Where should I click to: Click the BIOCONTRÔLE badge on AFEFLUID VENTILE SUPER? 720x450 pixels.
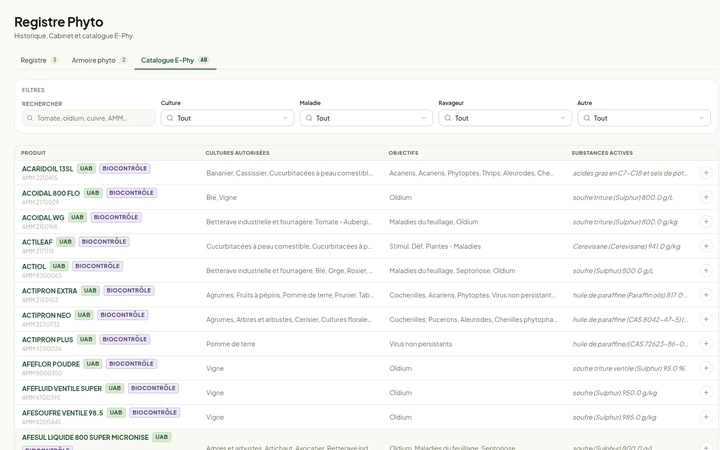153,388
